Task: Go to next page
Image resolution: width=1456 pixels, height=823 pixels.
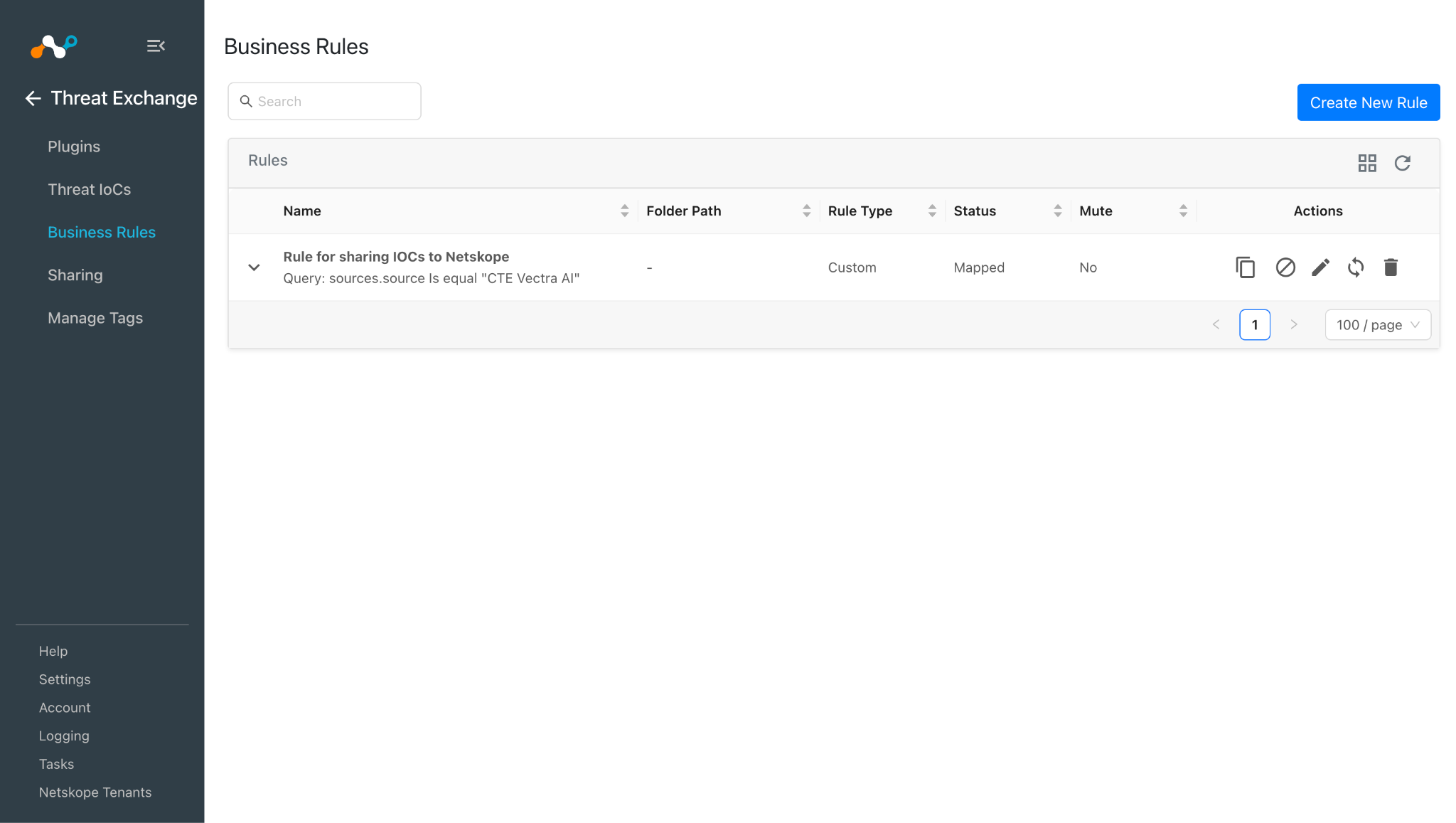Action: 1294,325
